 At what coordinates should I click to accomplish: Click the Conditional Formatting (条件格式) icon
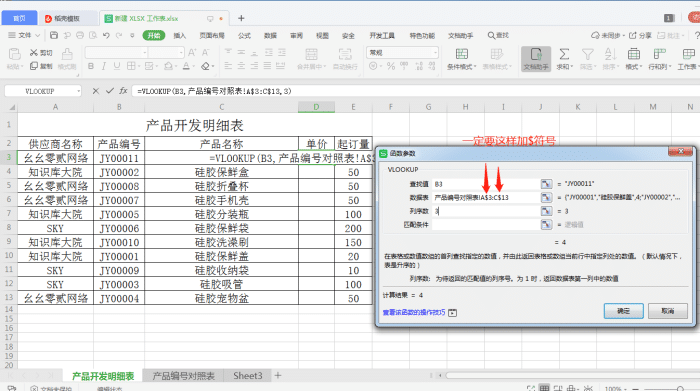tap(462, 54)
